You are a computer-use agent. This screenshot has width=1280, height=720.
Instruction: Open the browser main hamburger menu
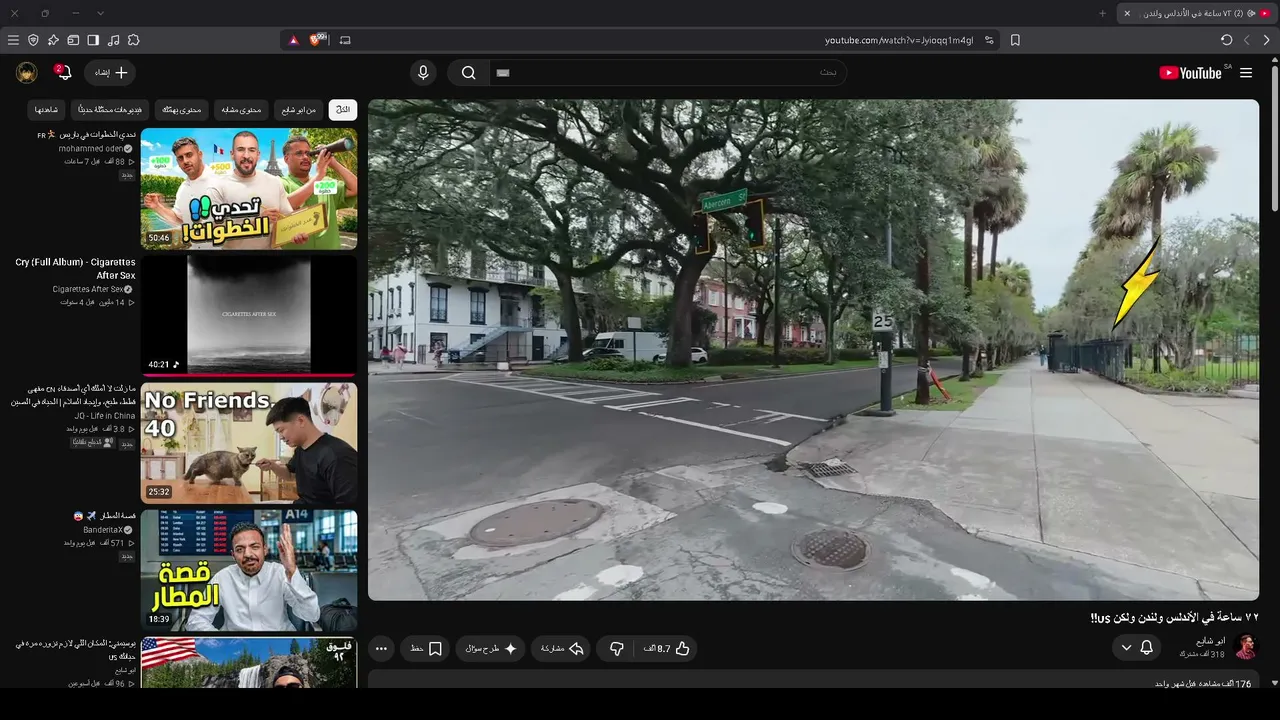13,40
